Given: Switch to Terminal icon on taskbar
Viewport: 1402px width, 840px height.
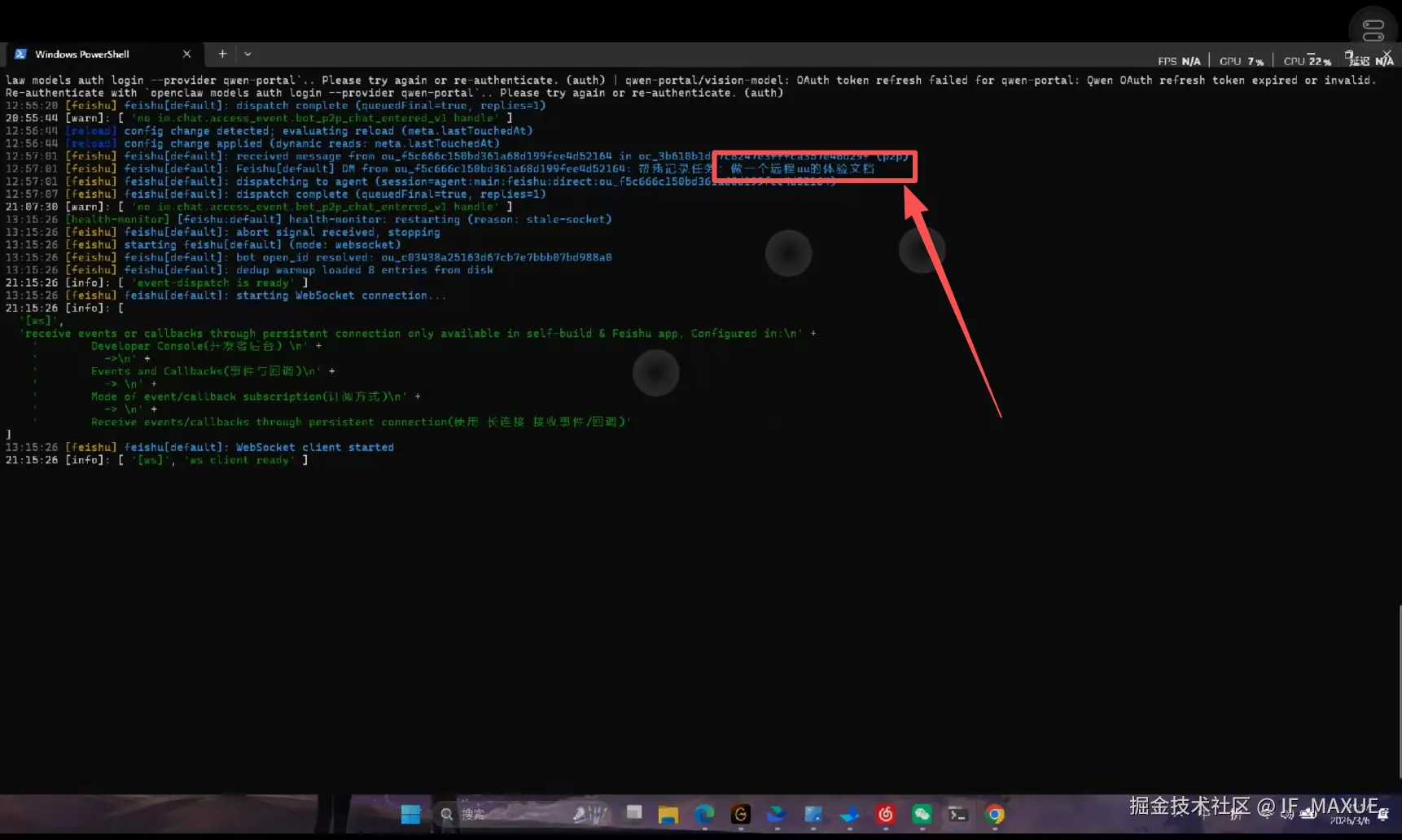Looking at the screenshot, I should (958, 814).
